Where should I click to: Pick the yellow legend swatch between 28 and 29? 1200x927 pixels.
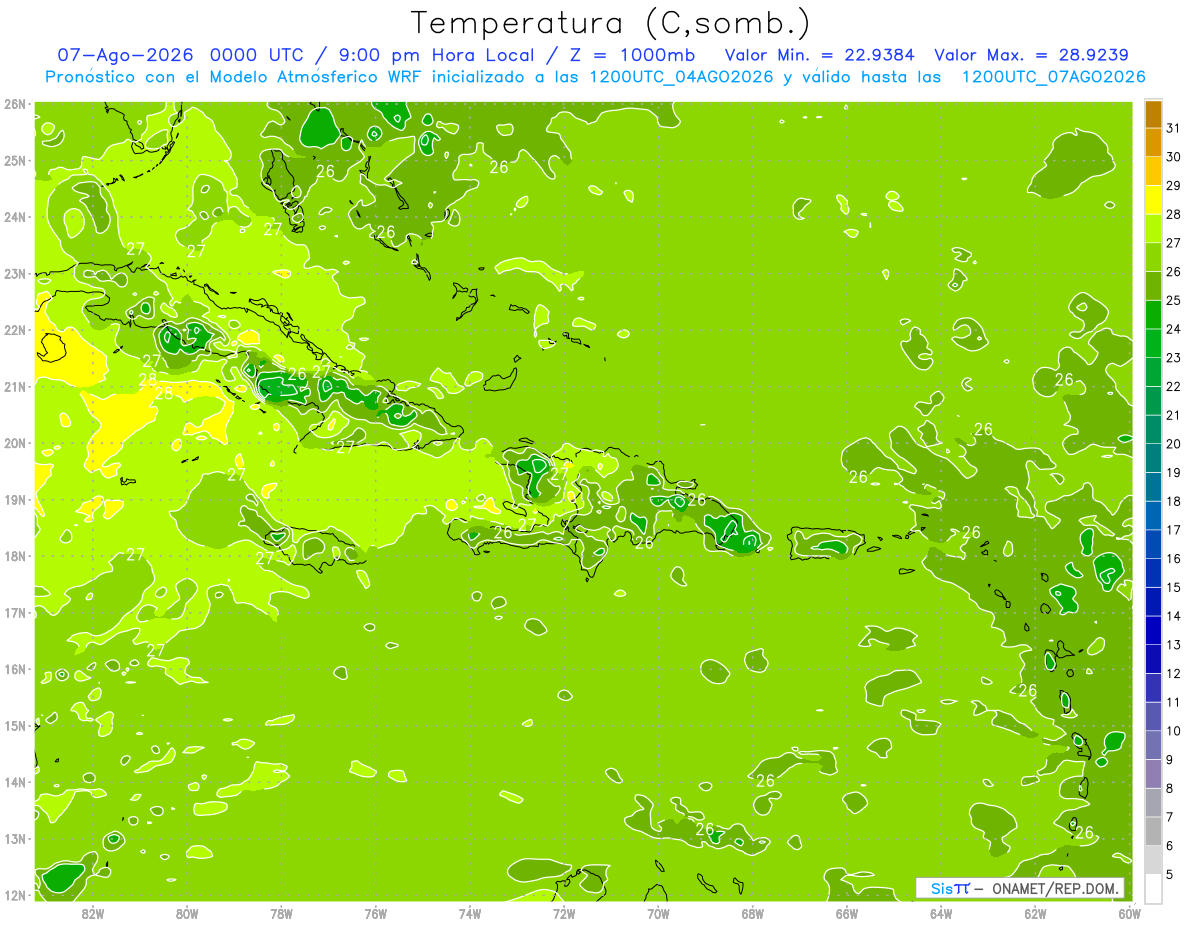tap(1153, 199)
